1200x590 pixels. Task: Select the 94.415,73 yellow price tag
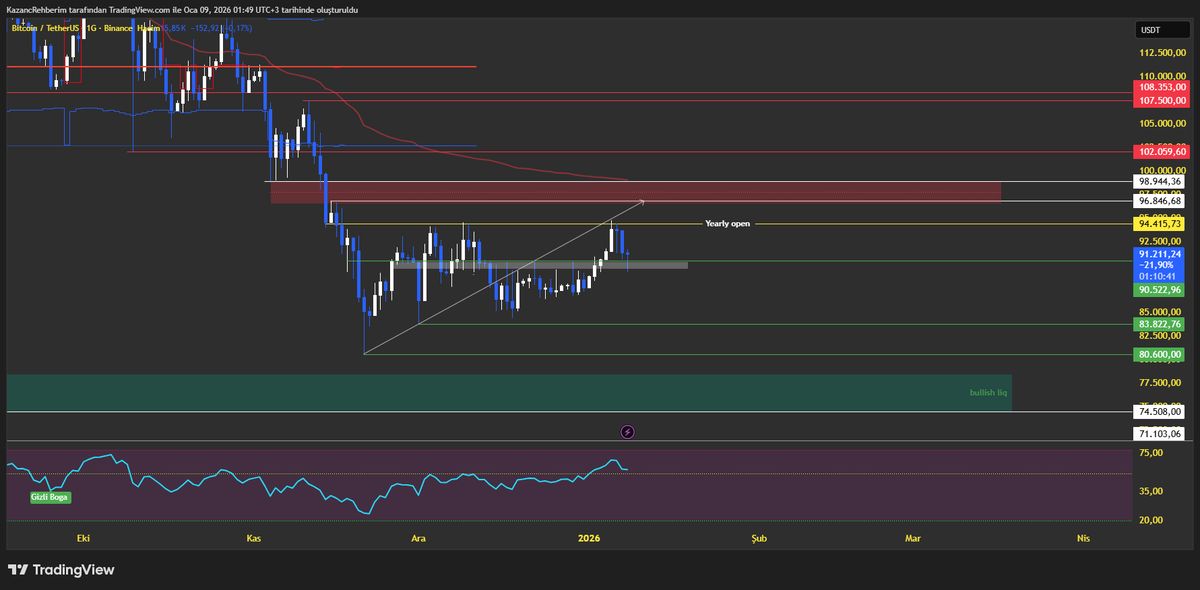click(x=1161, y=225)
